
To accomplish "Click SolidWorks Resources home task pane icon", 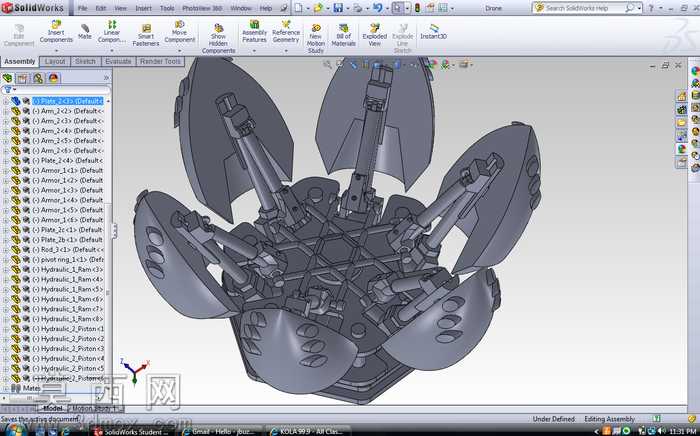I will click(681, 96).
